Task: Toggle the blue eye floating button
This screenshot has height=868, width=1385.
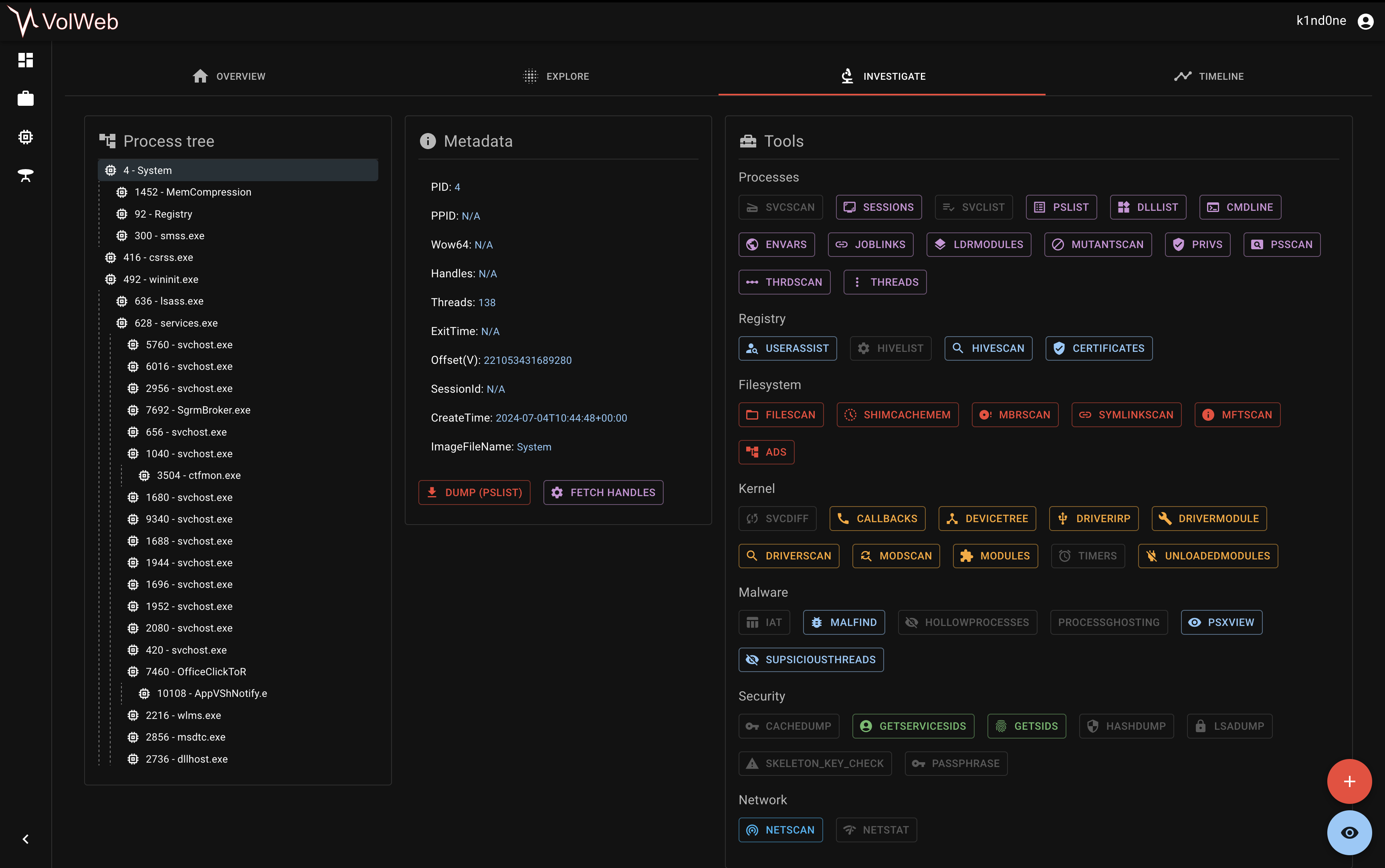Action: pos(1349,832)
